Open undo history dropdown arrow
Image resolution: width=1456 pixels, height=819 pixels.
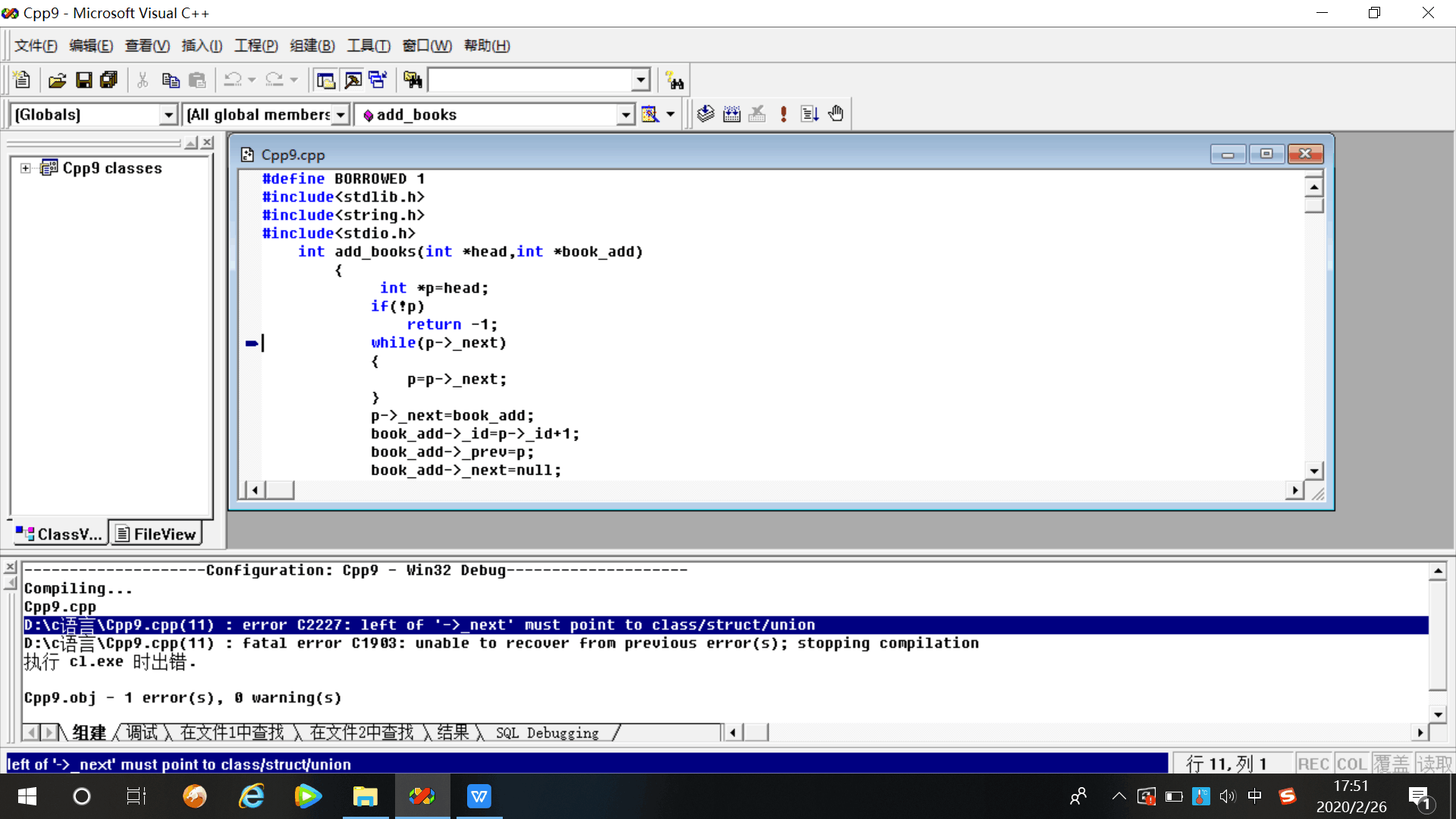tap(252, 80)
